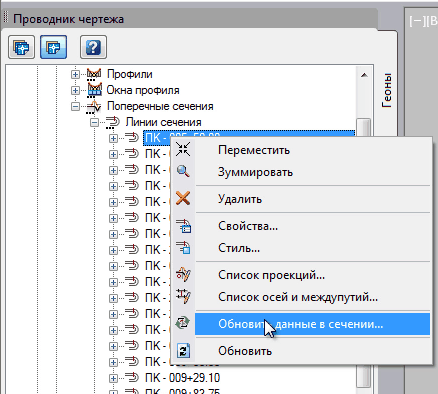Click the Окна профиля node icon
Image resolution: width=438 pixels, height=394 pixels.
[x=94, y=90]
